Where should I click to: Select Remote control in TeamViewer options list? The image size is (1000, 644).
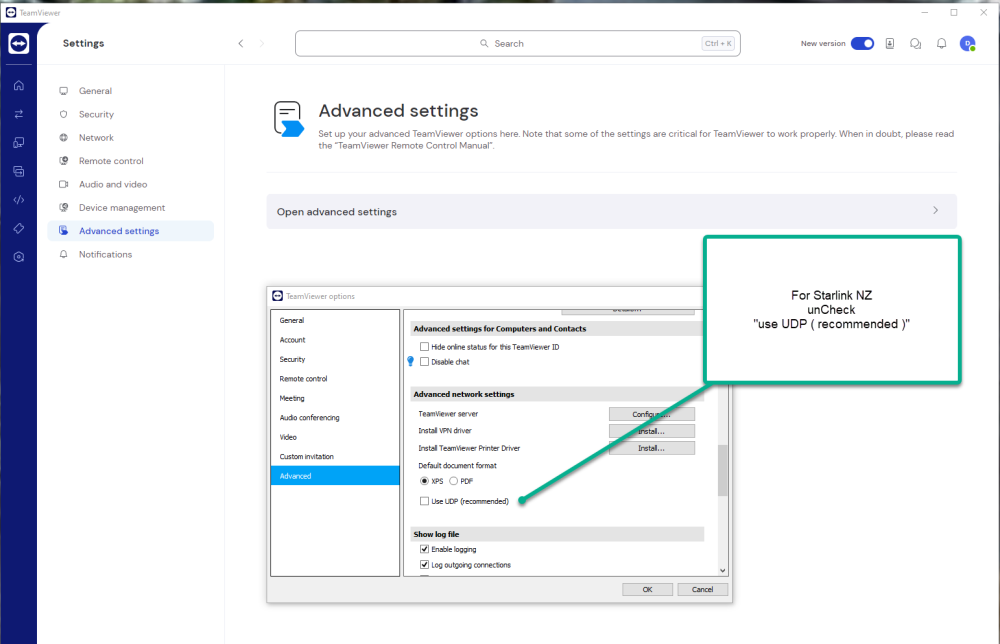pyautogui.click(x=335, y=379)
